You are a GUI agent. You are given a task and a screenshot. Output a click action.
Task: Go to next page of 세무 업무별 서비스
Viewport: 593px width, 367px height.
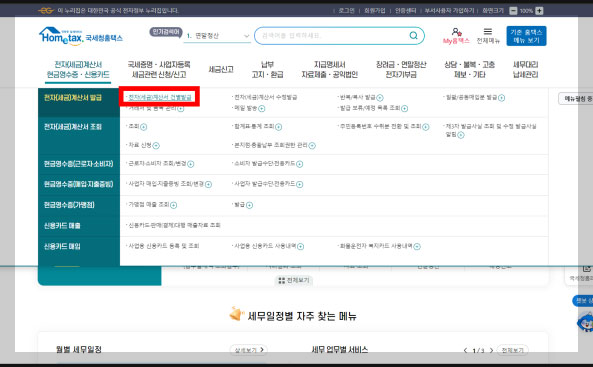tap(491, 351)
